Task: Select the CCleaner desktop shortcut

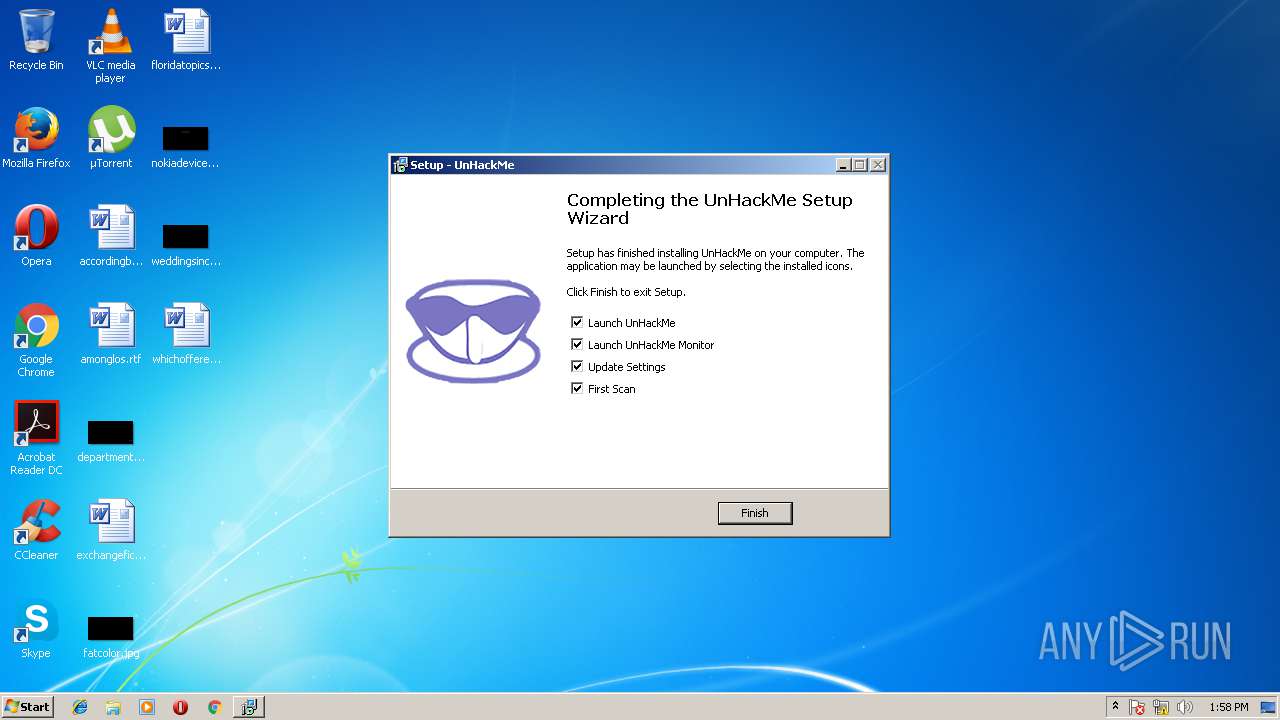Action: click(36, 530)
